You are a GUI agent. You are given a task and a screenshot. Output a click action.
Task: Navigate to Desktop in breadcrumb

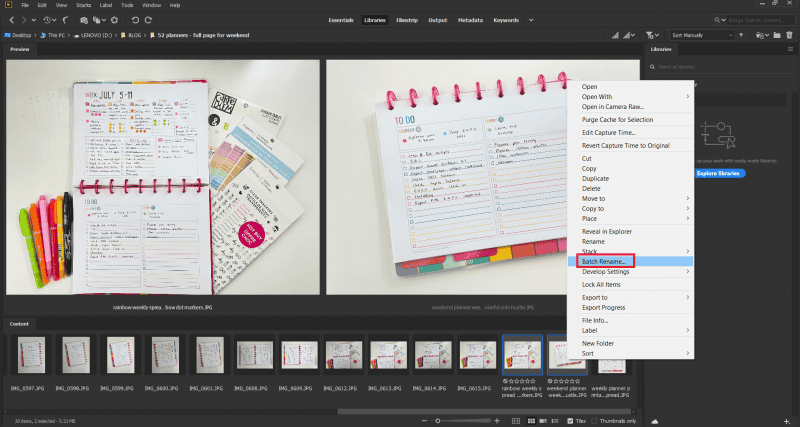coord(18,35)
